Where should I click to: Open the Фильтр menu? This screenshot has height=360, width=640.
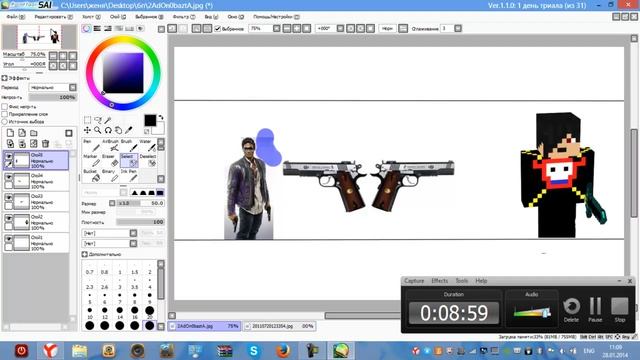click(x=184, y=17)
